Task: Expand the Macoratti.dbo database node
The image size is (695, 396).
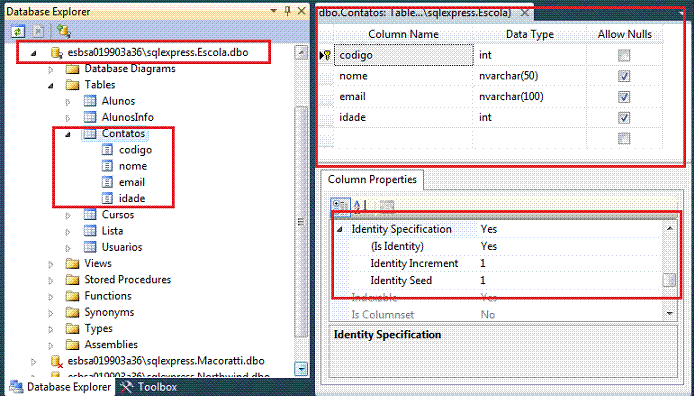Action: tap(33, 362)
